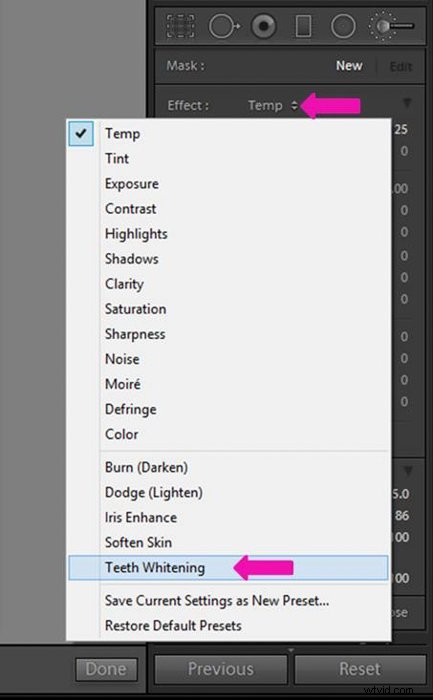
Task: Pick the Soften Skin preset
Action: [x=138, y=542]
